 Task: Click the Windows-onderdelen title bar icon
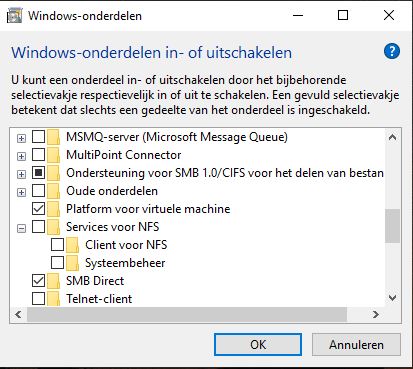15,15
